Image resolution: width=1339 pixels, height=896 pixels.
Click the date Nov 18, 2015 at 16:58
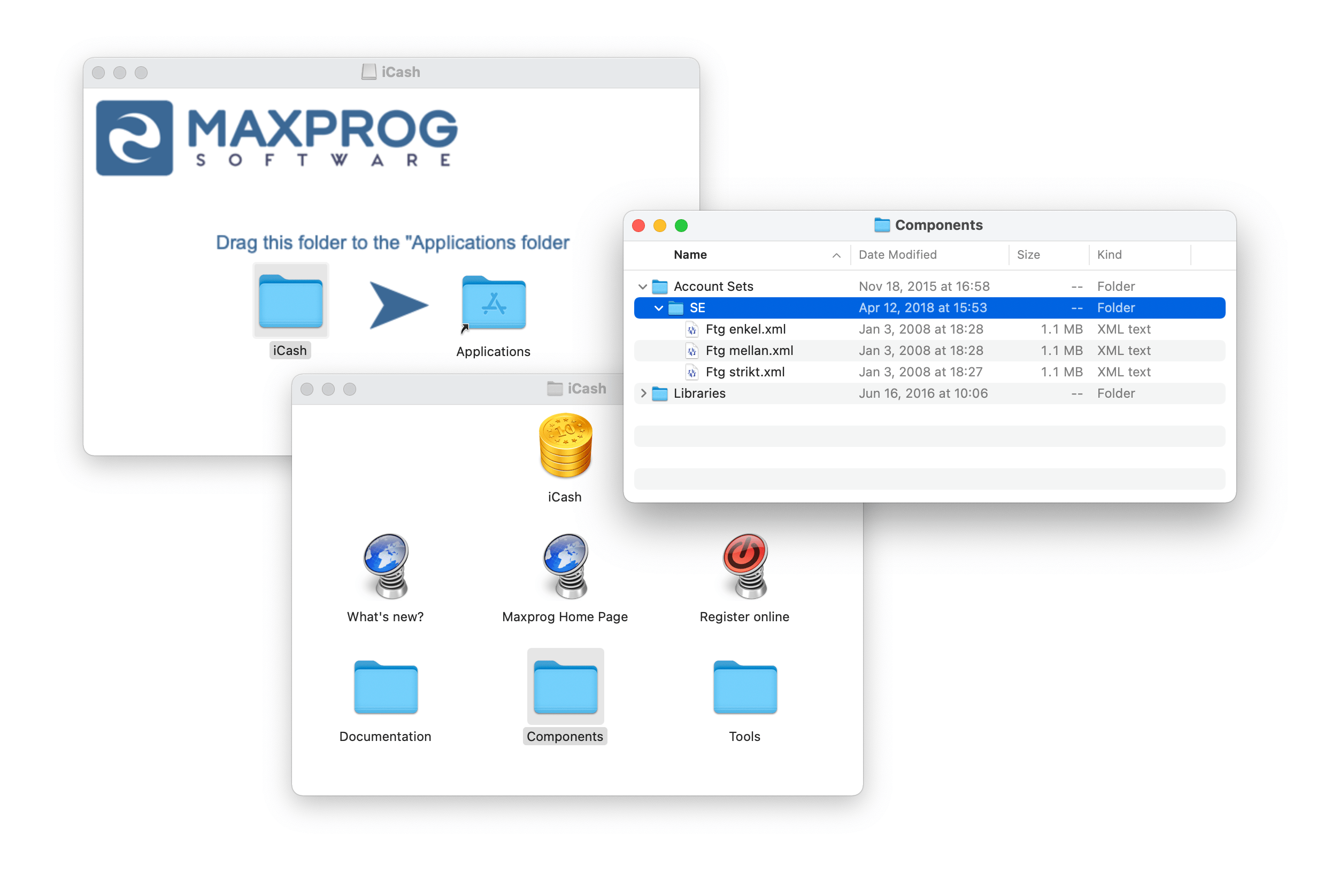tap(924, 287)
